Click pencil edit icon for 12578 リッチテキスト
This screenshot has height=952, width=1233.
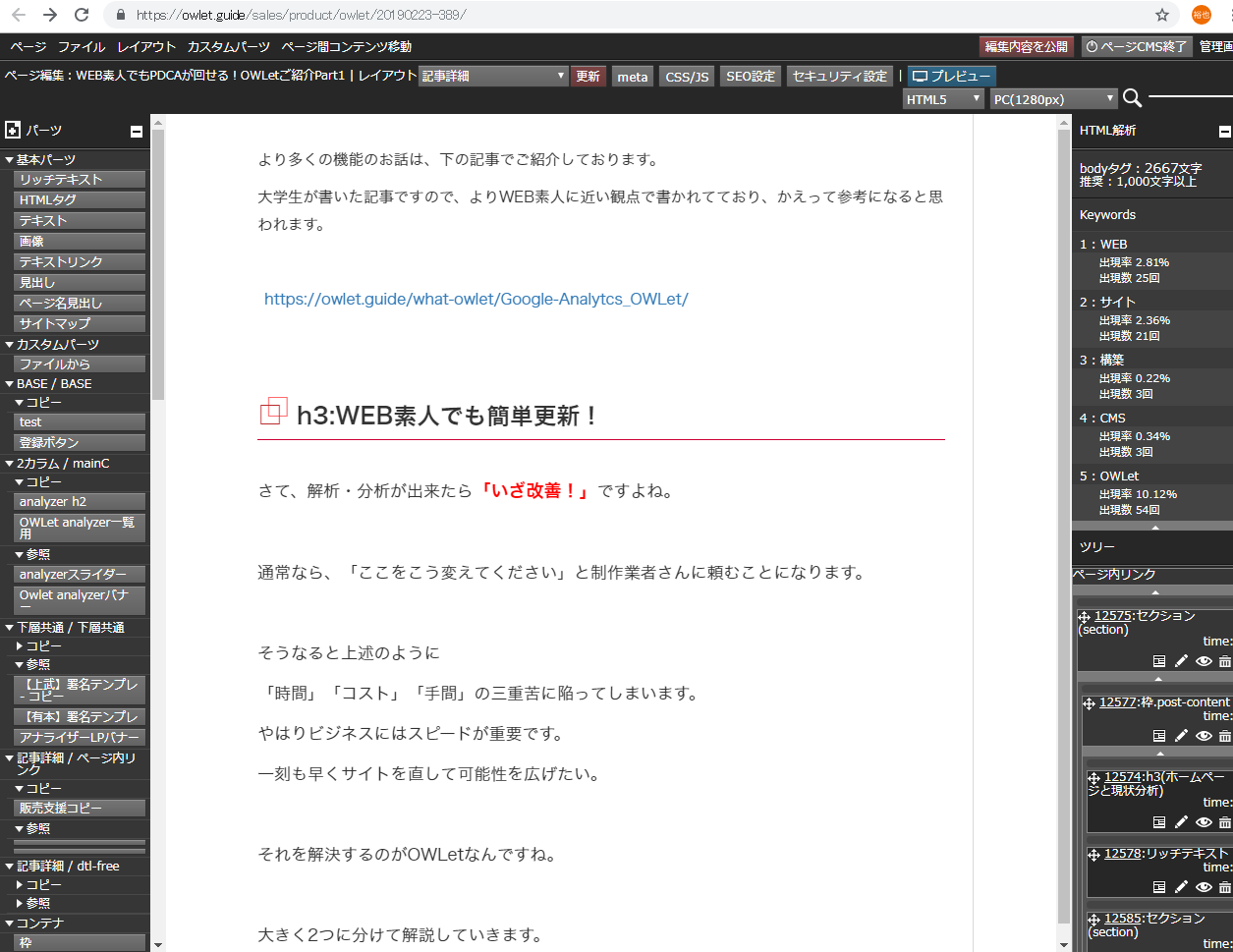tap(1181, 887)
